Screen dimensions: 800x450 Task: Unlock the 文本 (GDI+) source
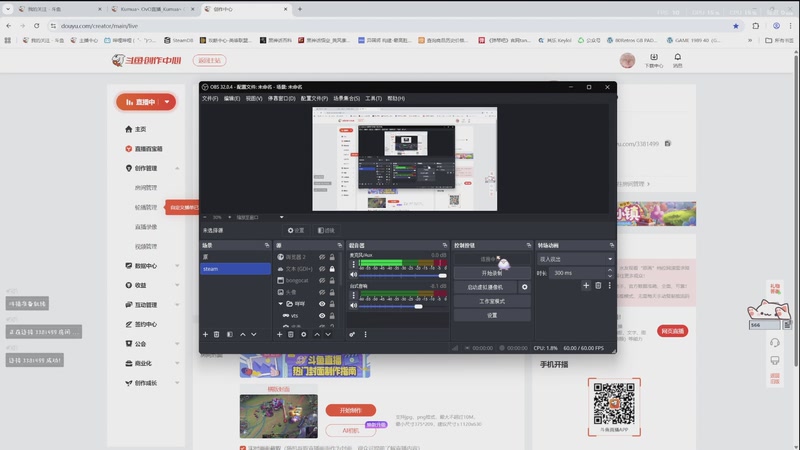coord(332,268)
